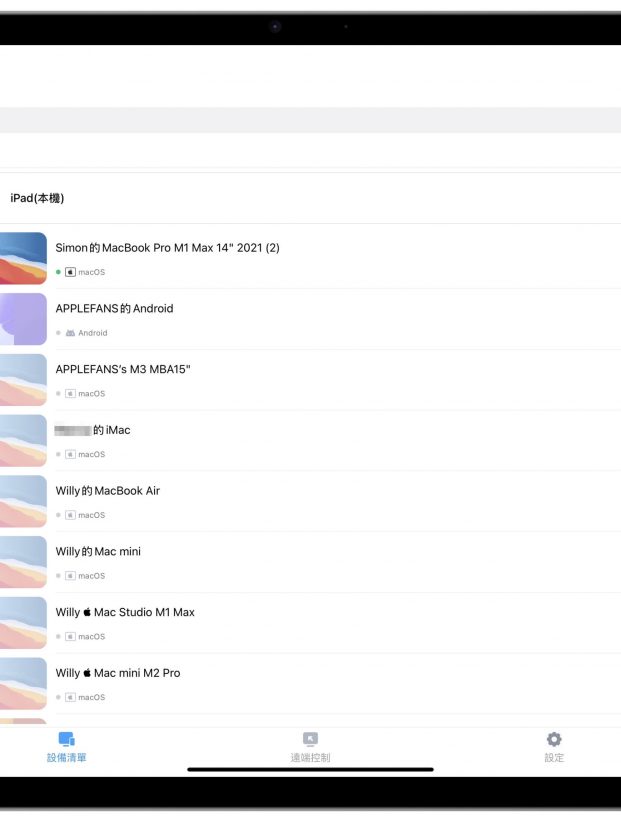
Task: Switch to the 遠端控制 remote control tab
Action: coord(310,757)
